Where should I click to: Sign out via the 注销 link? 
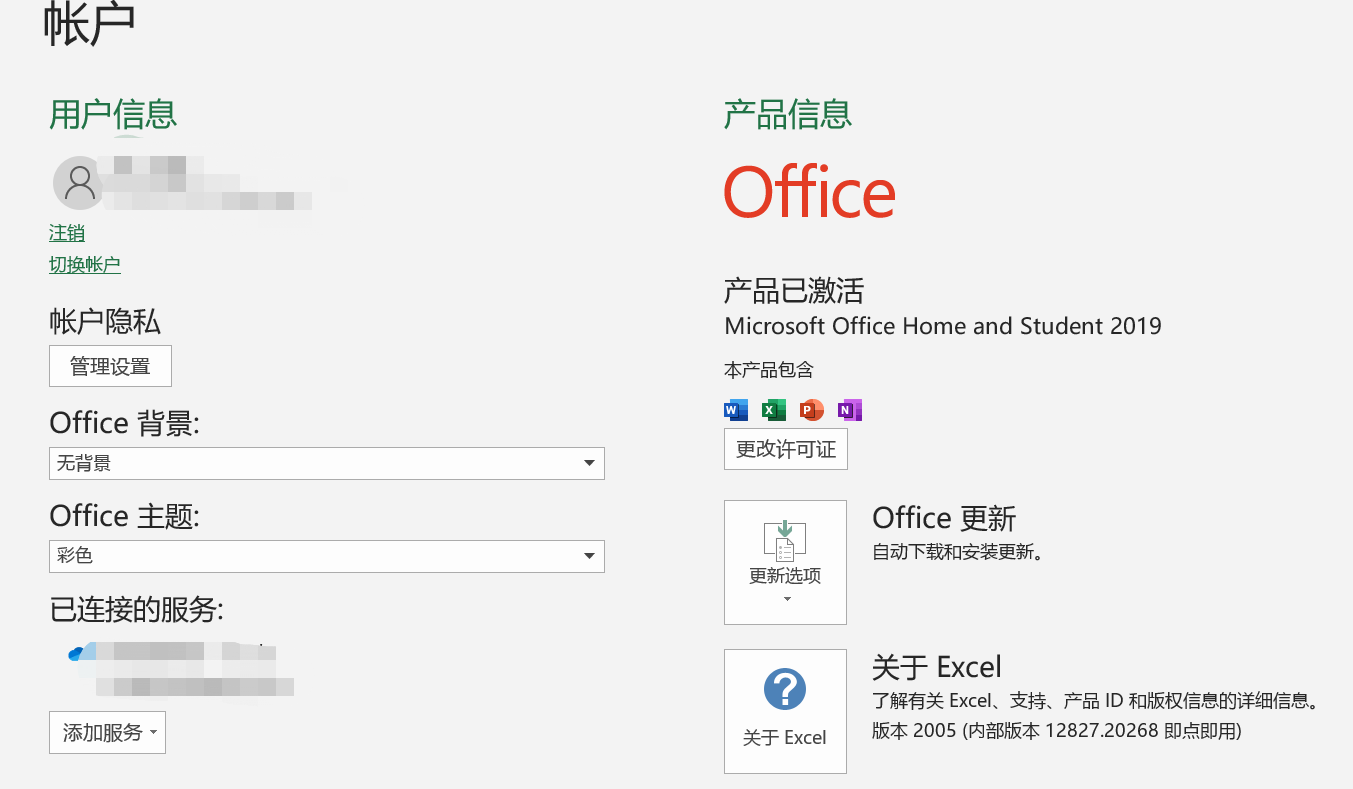pyautogui.click(x=67, y=233)
